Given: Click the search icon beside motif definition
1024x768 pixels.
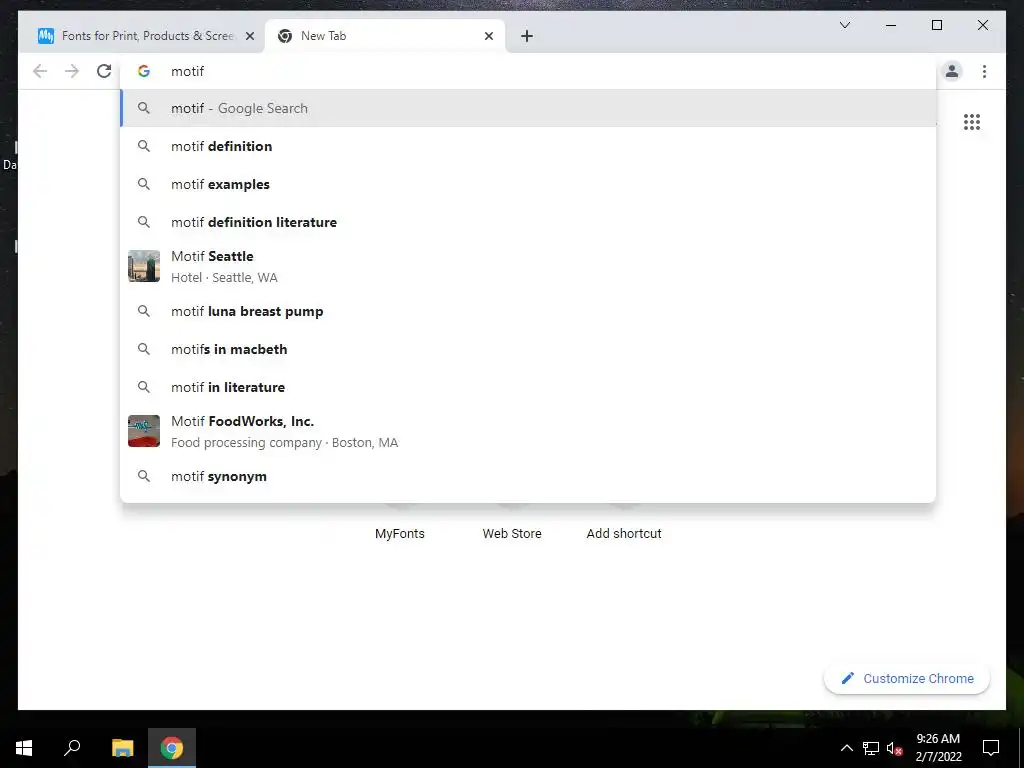Looking at the screenshot, I should 144,146.
